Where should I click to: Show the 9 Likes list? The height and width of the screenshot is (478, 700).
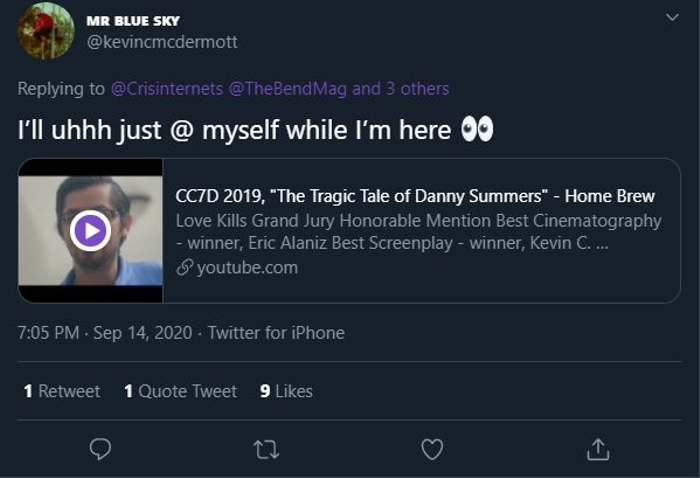coord(286,391)
